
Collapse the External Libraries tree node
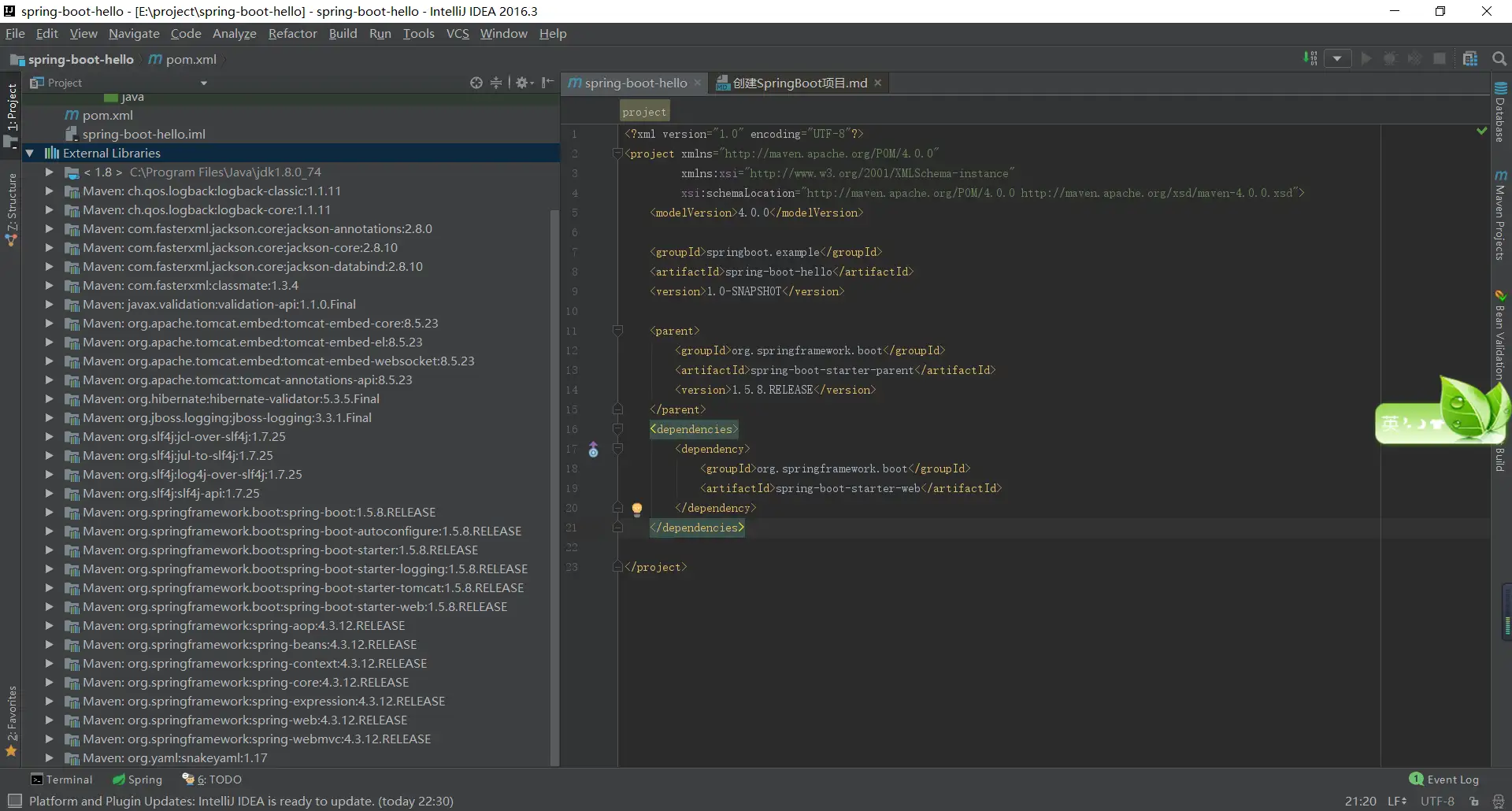(x=30, y=154)
